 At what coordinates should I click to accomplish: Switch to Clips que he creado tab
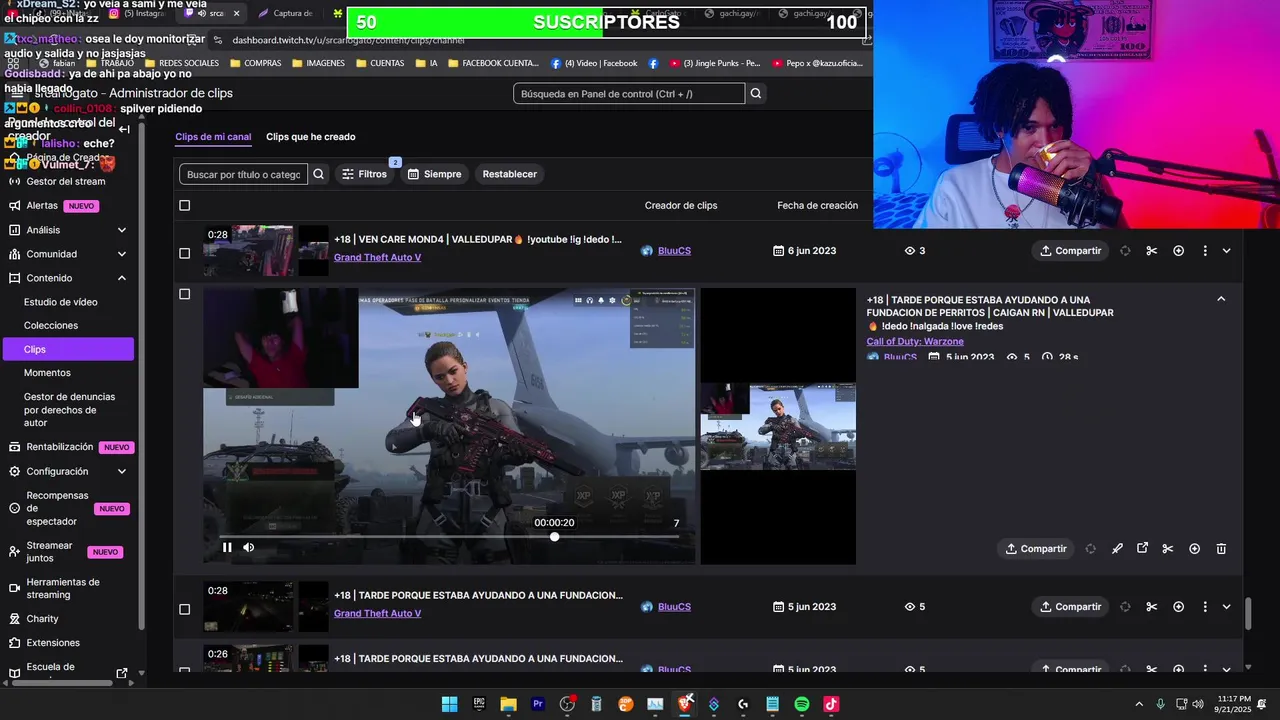(x=311, y=137)
